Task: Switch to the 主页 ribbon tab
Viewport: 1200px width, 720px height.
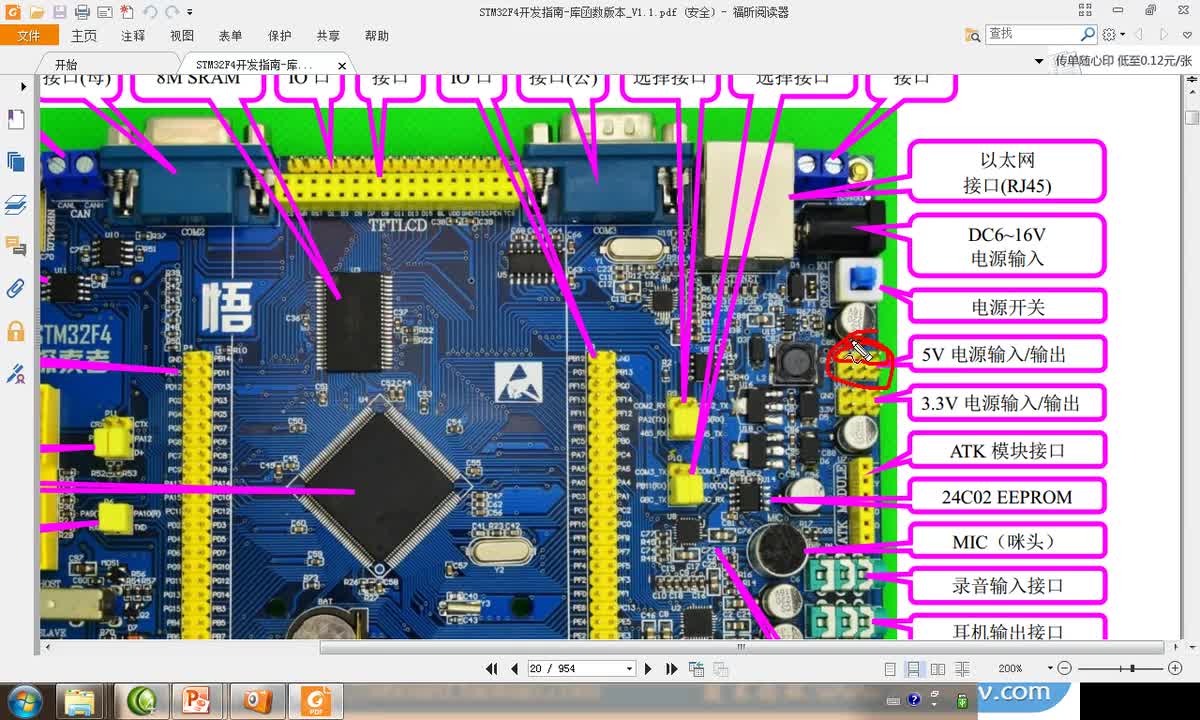Action: pos(84,35)
